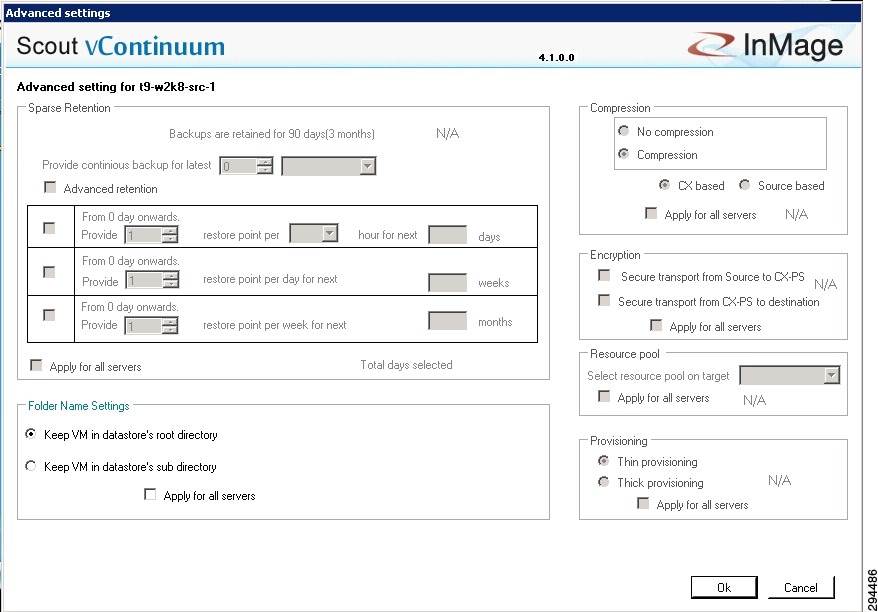Check Apply for all servers in Encryption group

(x=656, y=325)
